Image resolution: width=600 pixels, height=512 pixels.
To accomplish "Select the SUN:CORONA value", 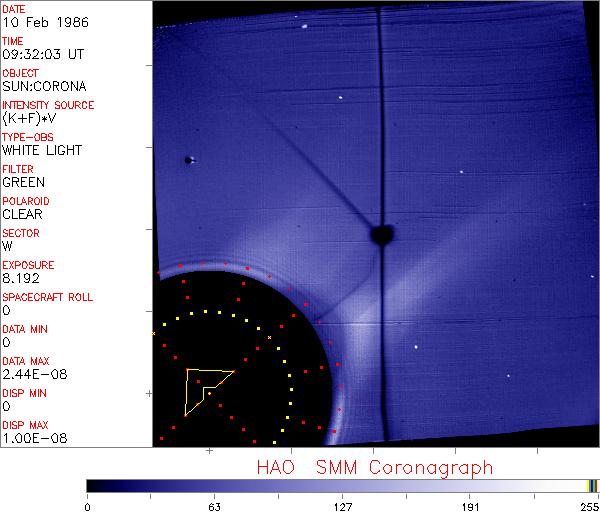I will point(44,86).
